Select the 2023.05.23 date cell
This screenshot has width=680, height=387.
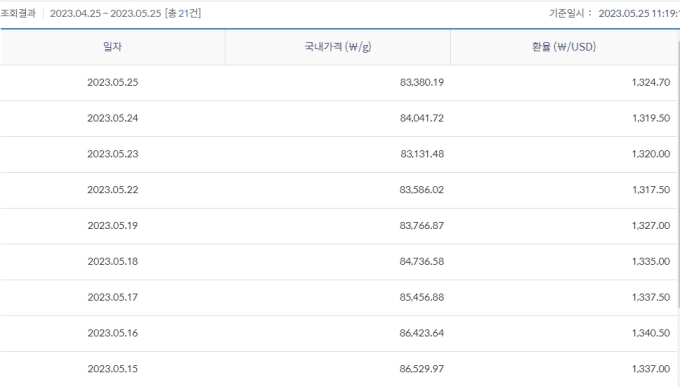(x=113, y=154)
